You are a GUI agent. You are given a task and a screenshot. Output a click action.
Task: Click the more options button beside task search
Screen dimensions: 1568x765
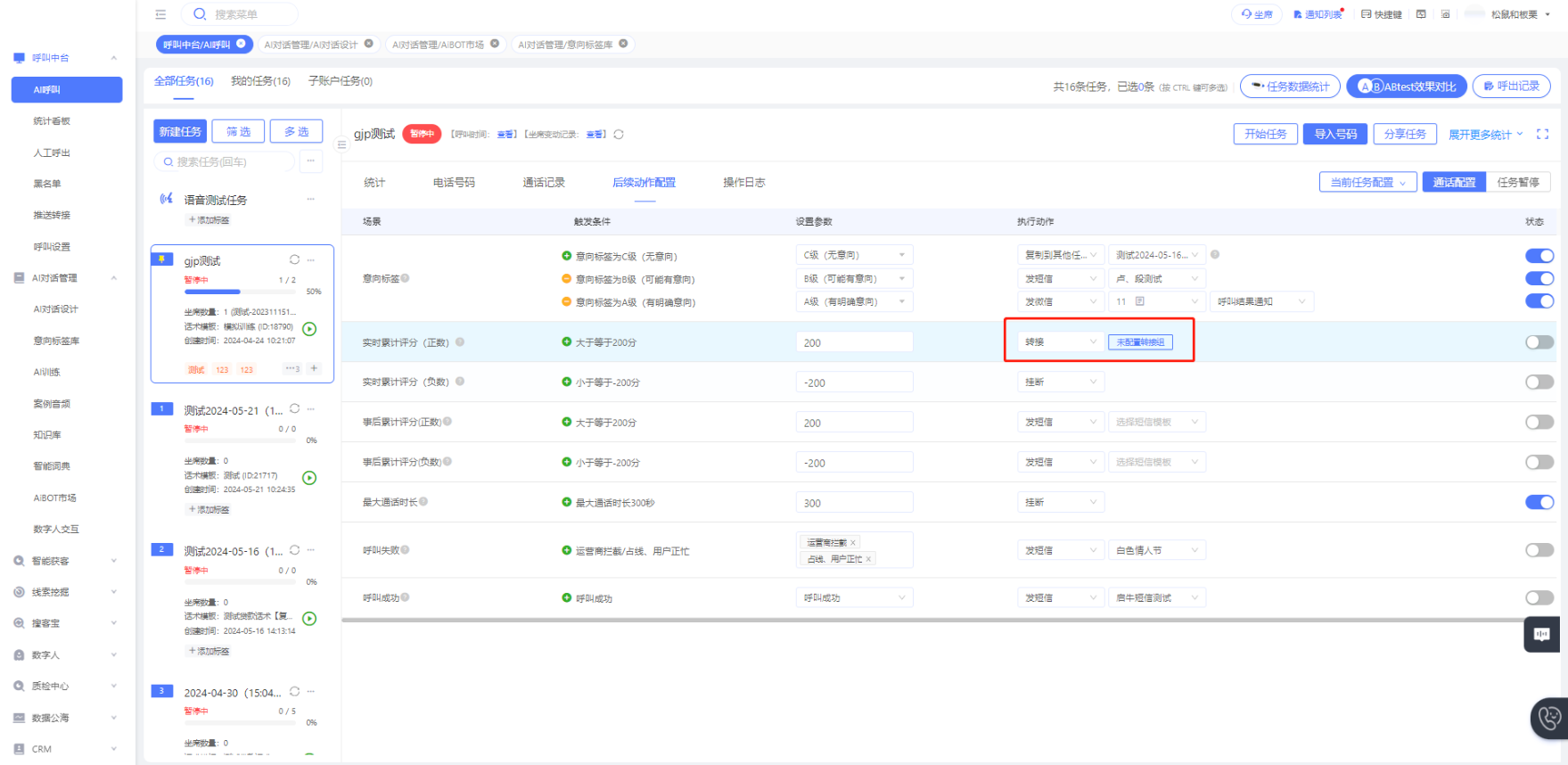(310, 161)
